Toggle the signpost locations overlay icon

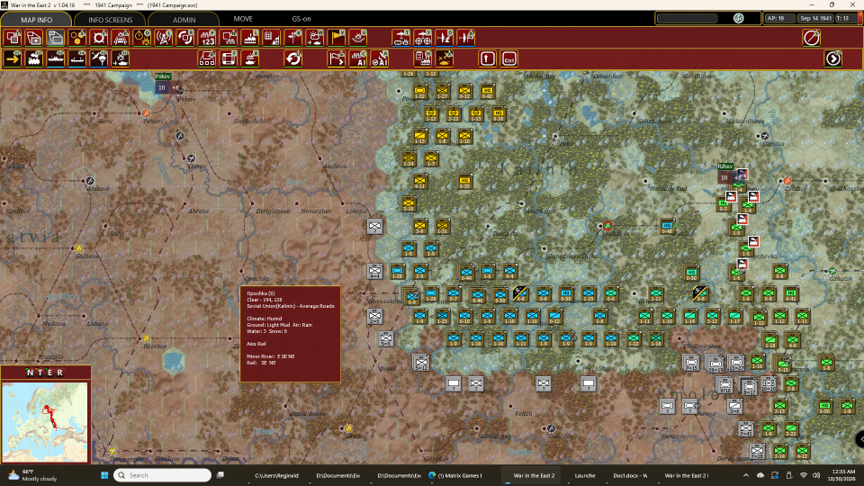click(x=293, y=38)
